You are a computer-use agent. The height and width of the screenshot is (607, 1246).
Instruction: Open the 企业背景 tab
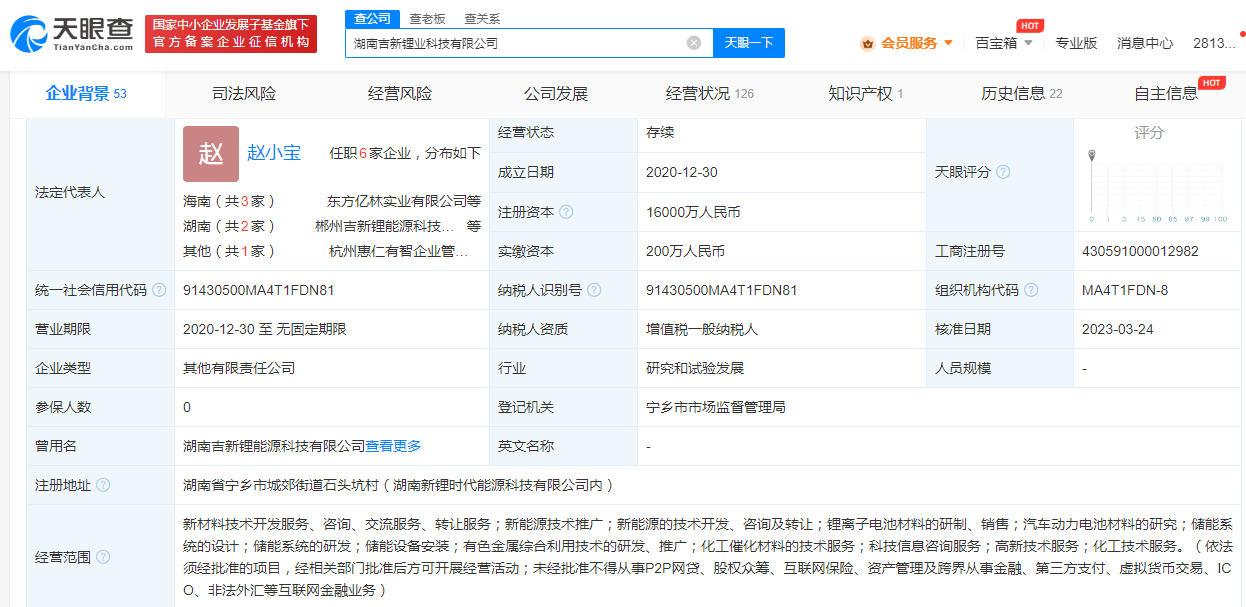86,94
